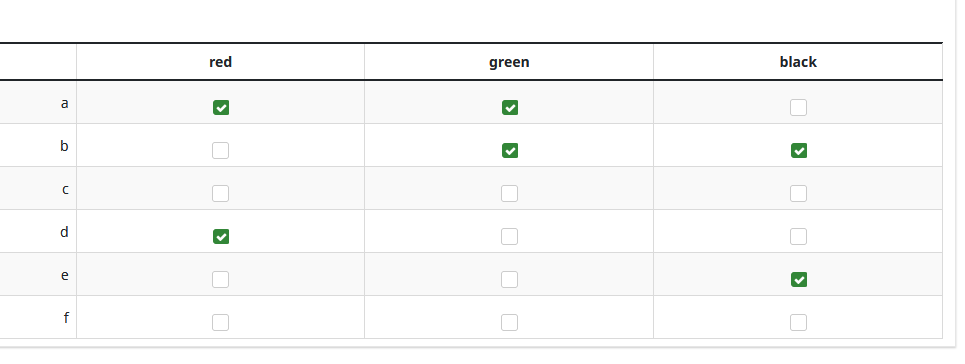
Task: Check the black checkbox in row f
Action: (x=798, y=323)
